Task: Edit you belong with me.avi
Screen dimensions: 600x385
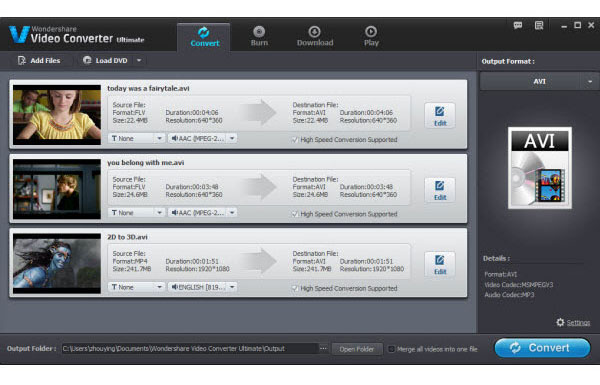Action: click(440, 191)
